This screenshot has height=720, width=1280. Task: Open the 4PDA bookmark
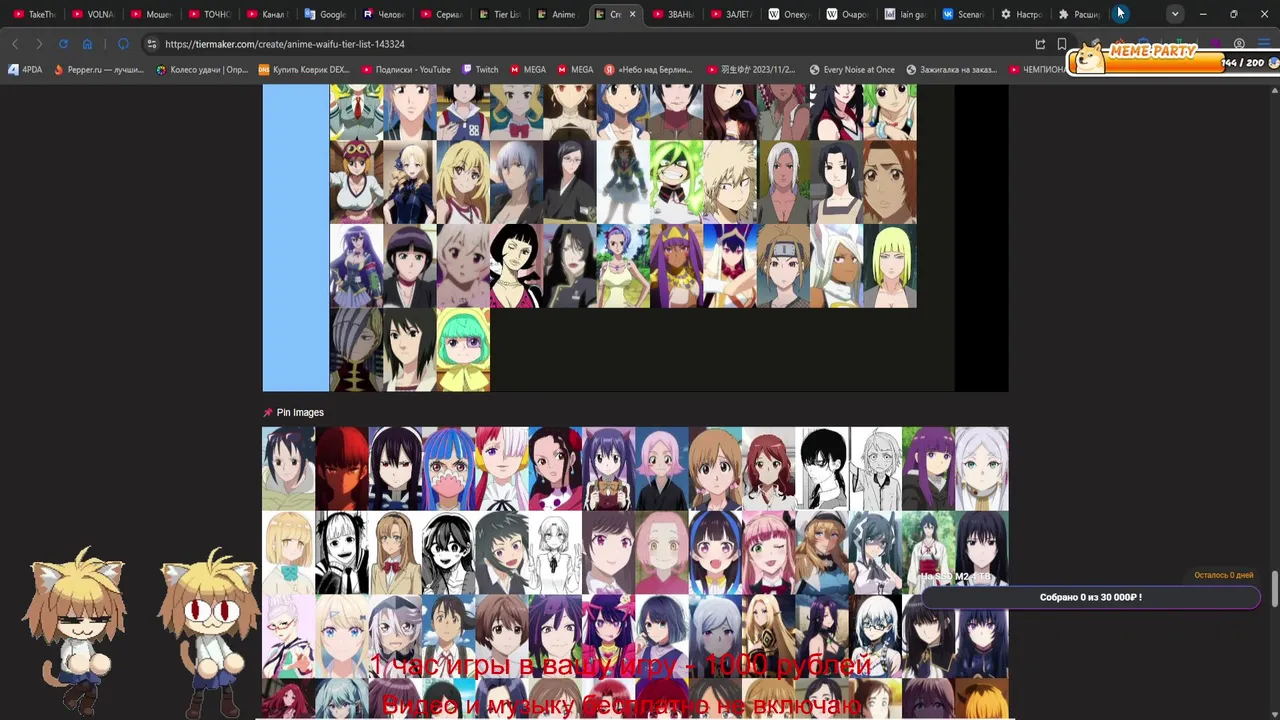(25, 70)
